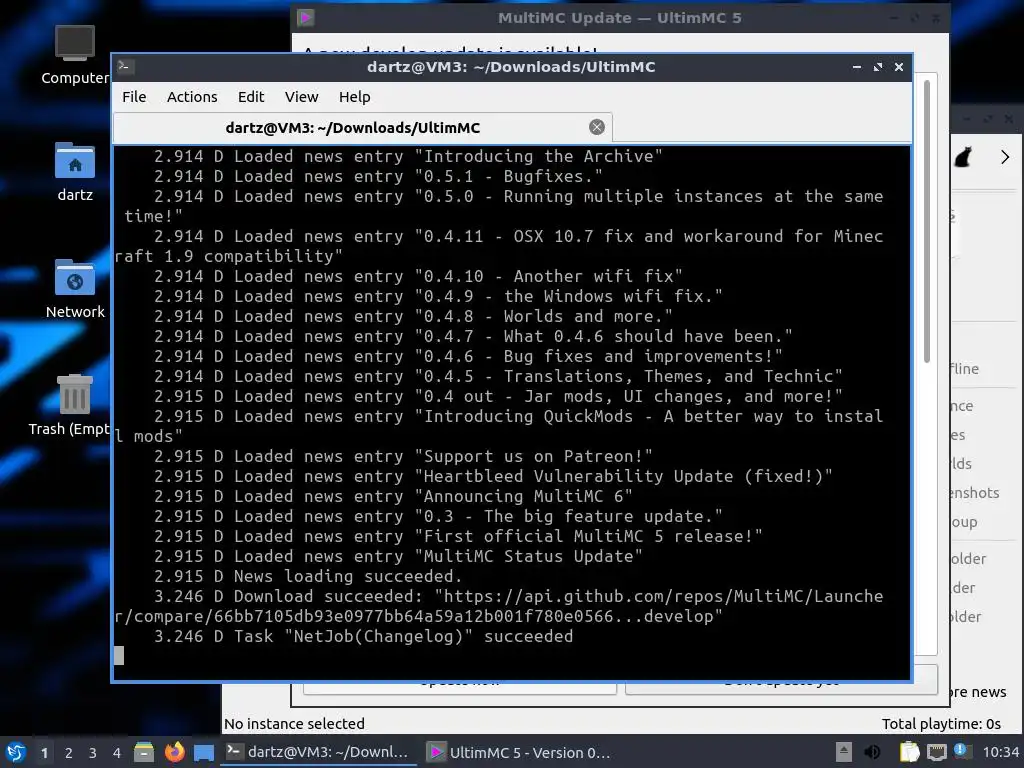Image resolution: width=1024 pixels, height=768 pixels.
Task: Open the File menu in the terminal
Action: [x=134, y=97]
